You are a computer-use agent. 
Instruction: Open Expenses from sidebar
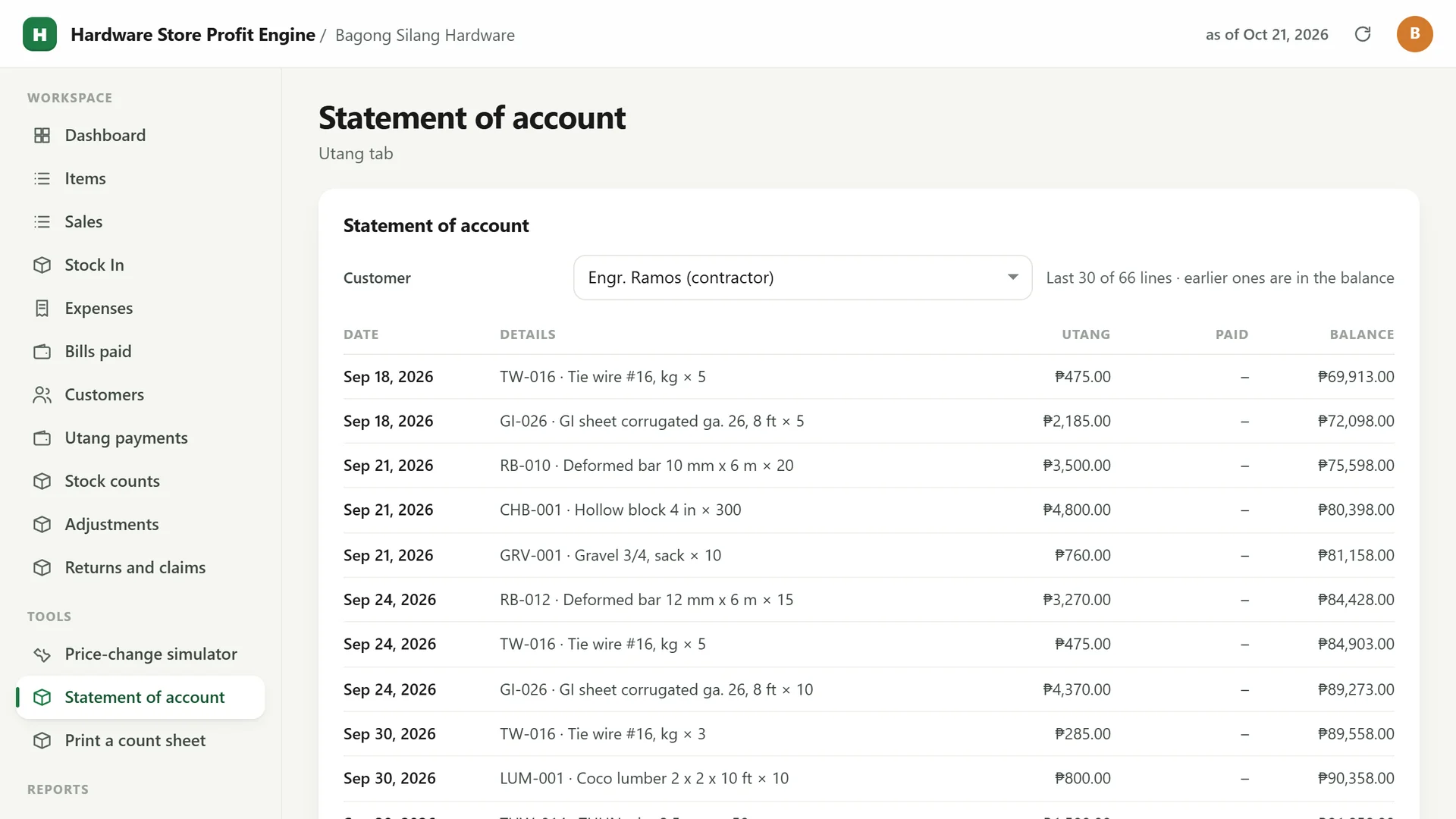point(141,308)
